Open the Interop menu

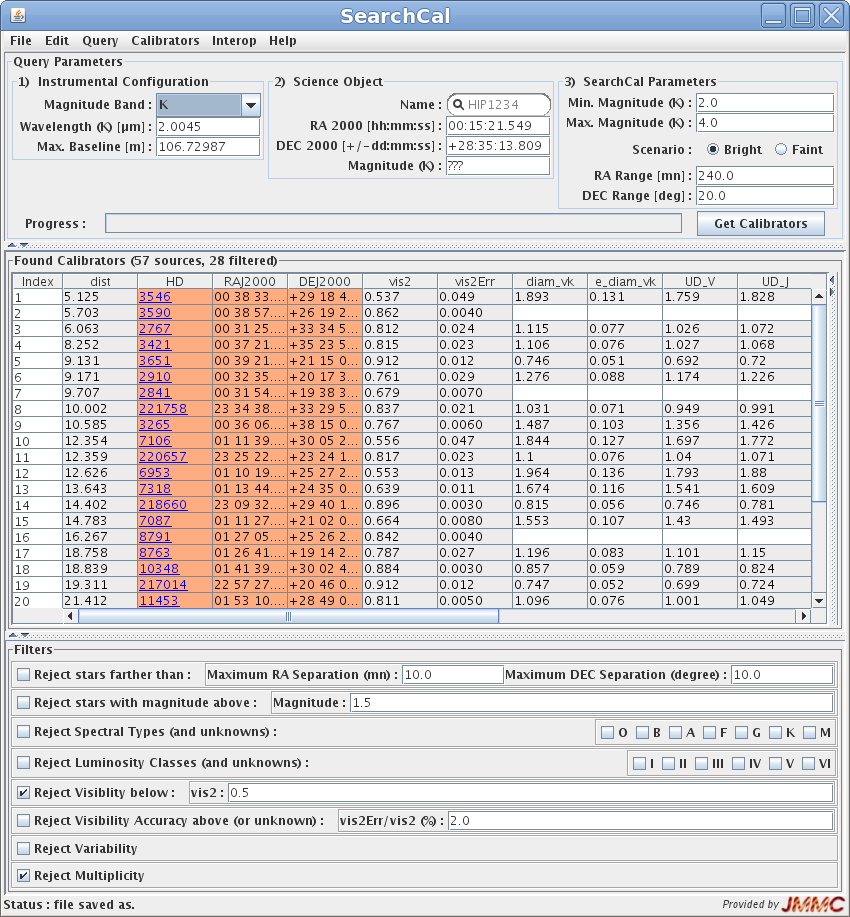(234, 41)
